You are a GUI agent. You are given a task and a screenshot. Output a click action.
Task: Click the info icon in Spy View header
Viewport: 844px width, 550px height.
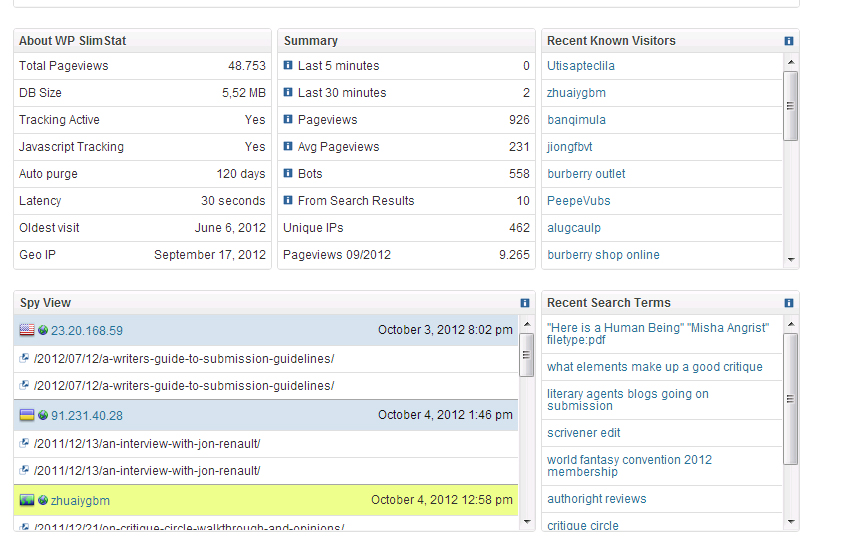pos(525,303)
